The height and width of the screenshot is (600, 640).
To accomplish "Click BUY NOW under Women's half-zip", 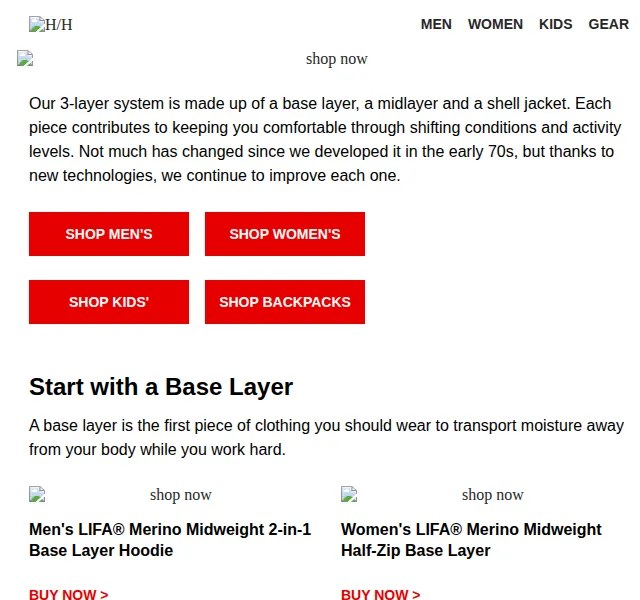I will pos(380,594).
